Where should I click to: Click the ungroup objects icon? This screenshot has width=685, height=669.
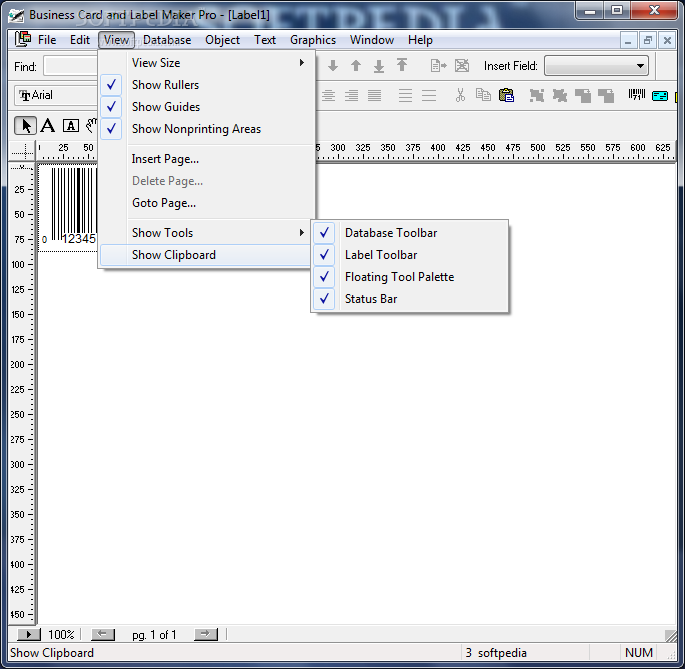click(560, 95)
